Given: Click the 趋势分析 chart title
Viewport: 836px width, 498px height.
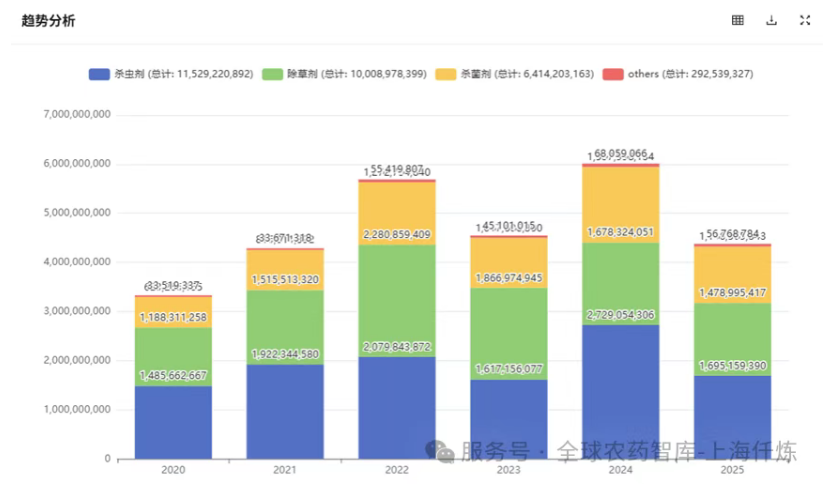Looking at the screenshot, I should [x=48, y=21].
